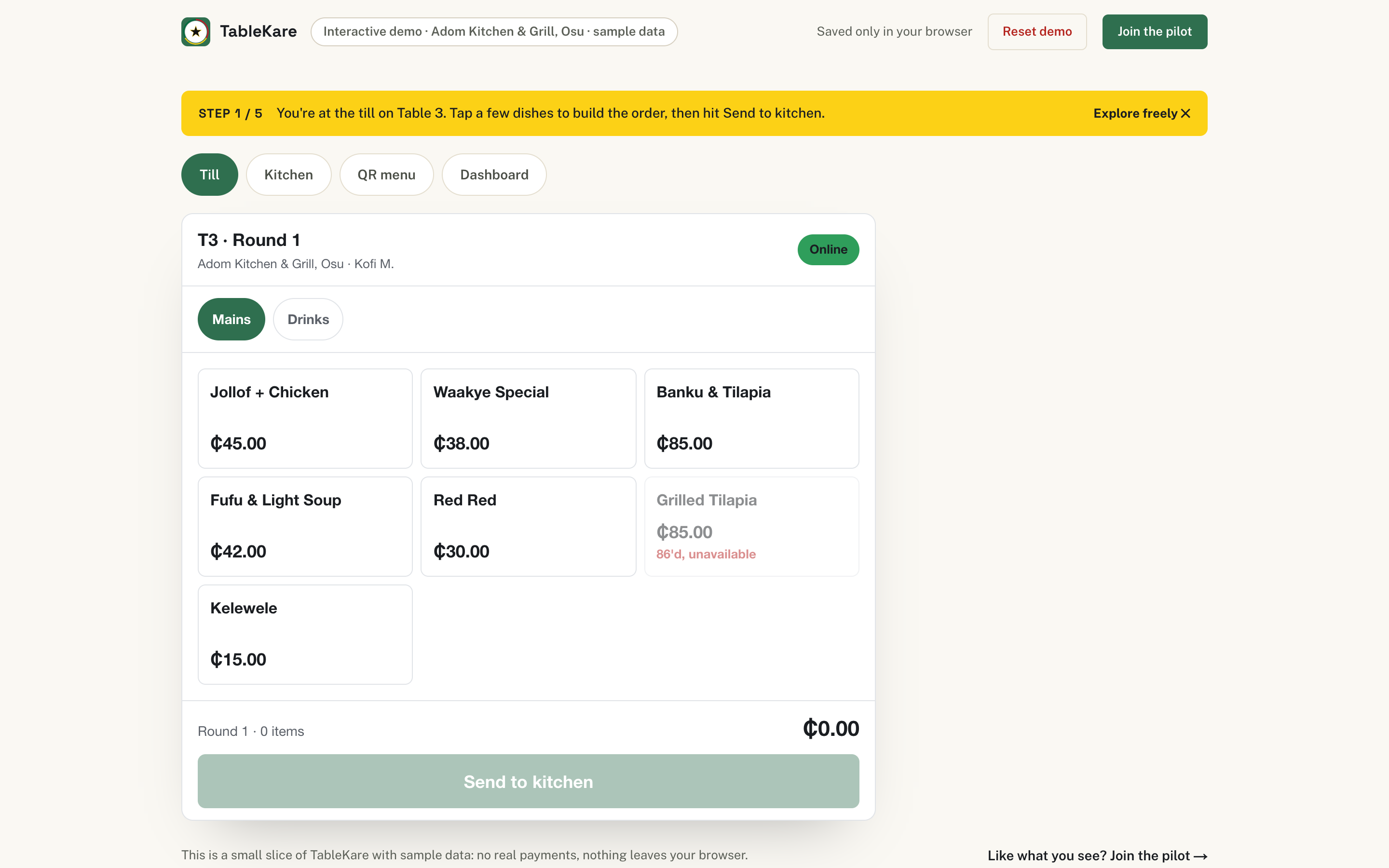Click Like what you see? Join the pilot link
This screenshot has width=1389, height=868.
click(x=1097, y=855)
